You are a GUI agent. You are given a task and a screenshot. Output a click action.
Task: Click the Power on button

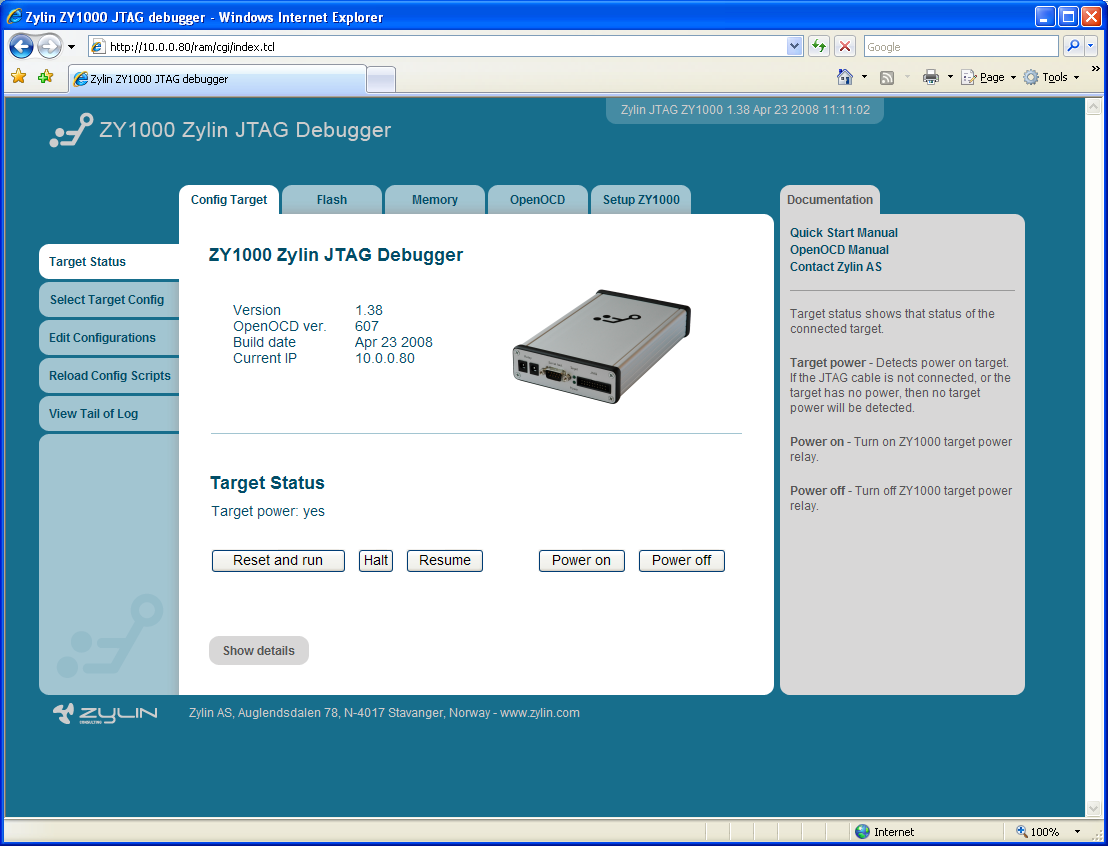(582, 560)
